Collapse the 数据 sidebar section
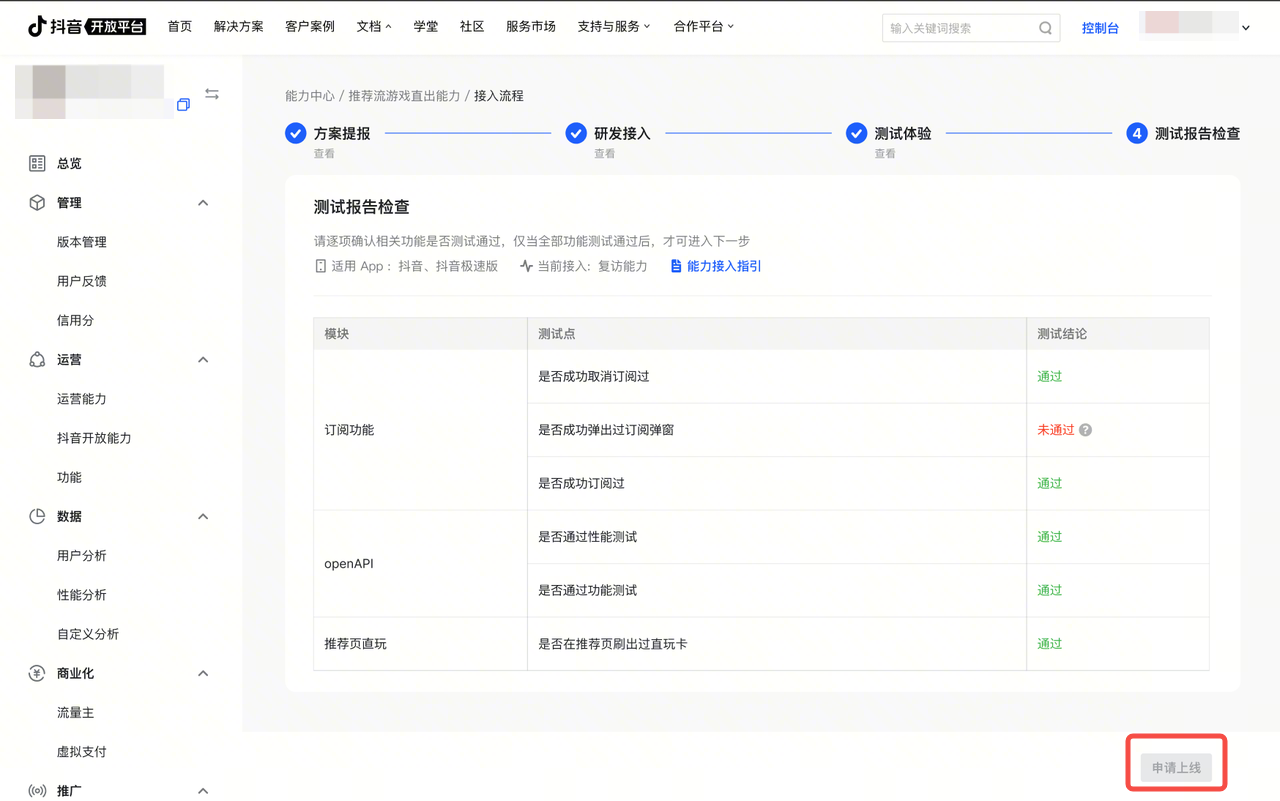 203,517
